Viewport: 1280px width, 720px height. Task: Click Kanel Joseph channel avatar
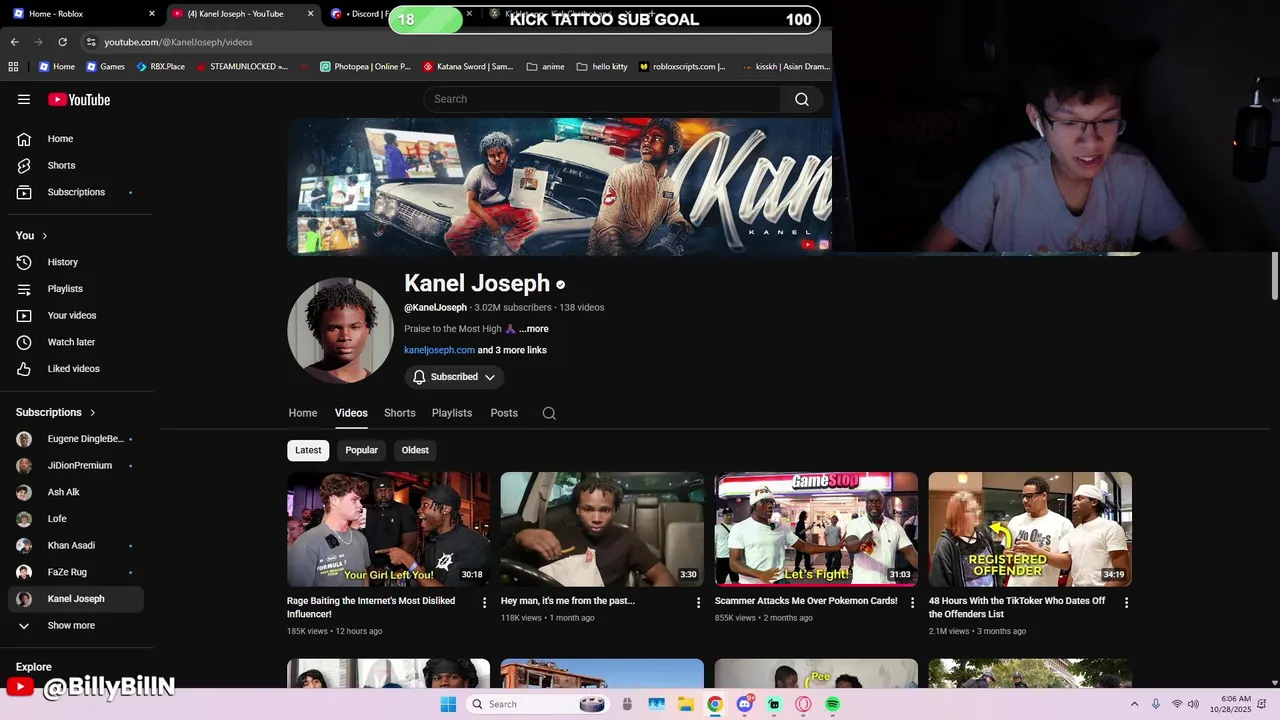340,330
